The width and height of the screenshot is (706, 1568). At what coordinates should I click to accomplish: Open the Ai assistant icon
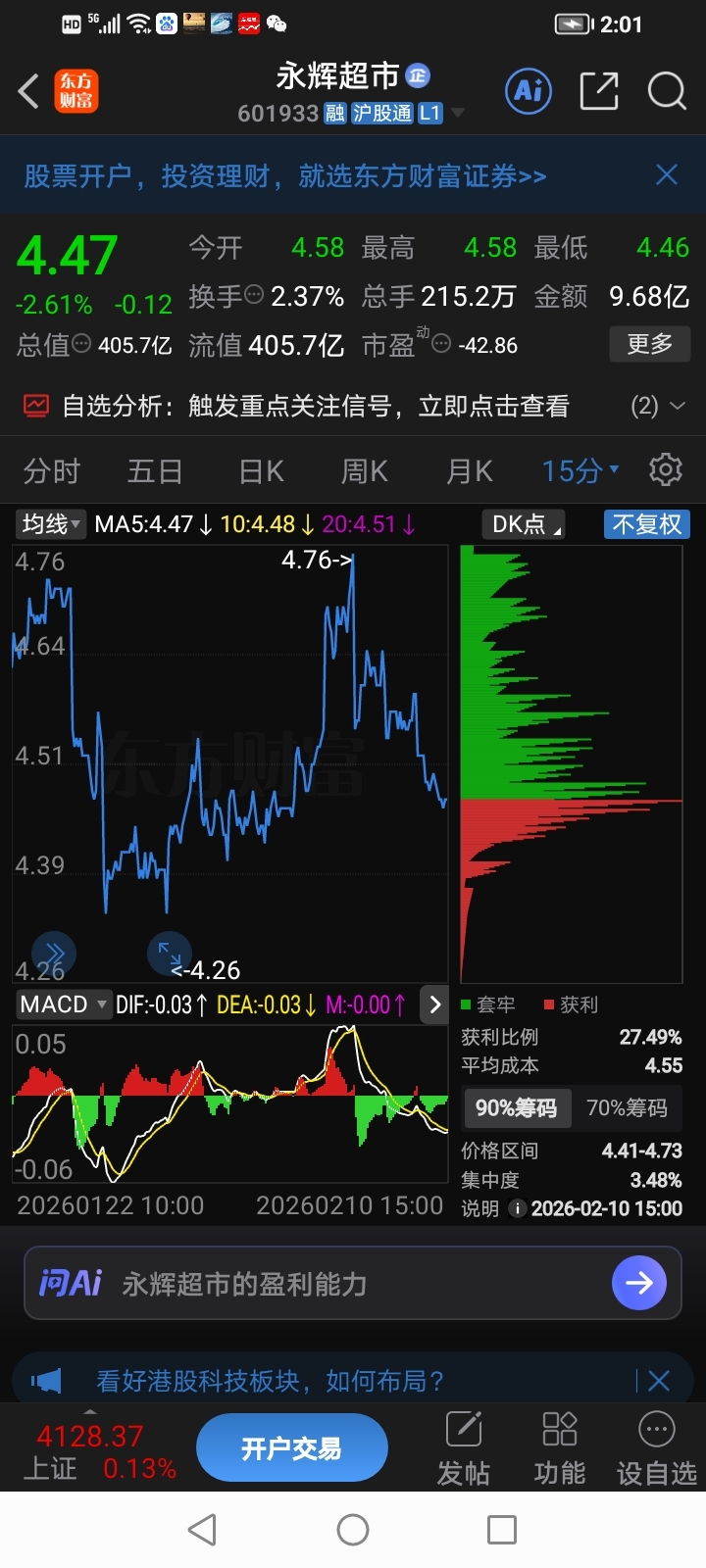click(x=529, y=91)
